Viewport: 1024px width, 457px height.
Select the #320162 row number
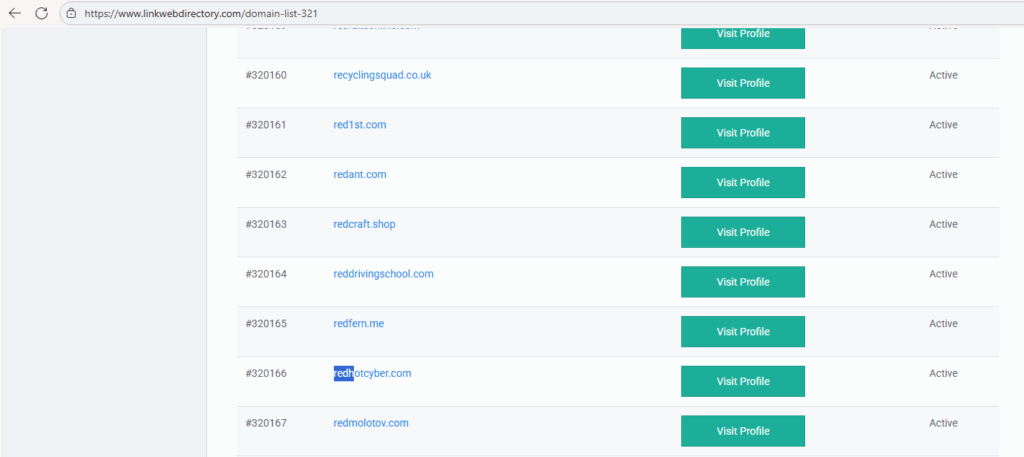(x=266, y=174)
